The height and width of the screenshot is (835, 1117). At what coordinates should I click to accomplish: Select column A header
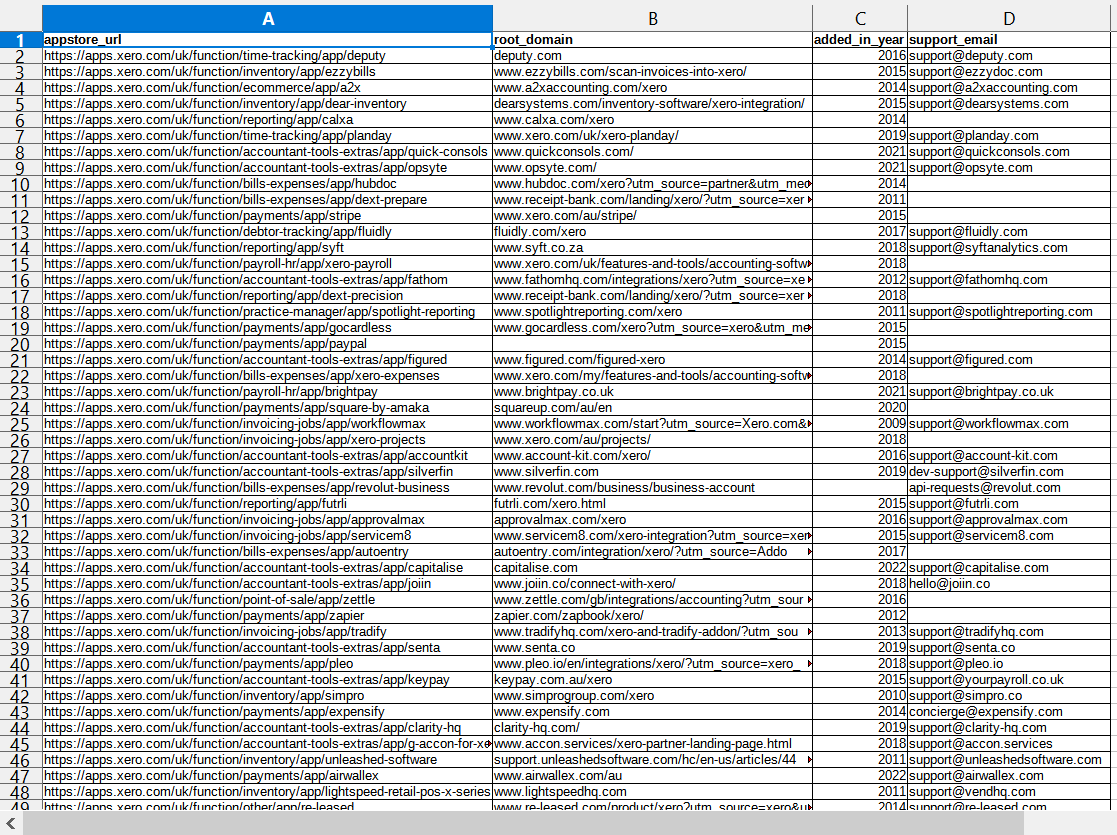[x=268, y=18]
